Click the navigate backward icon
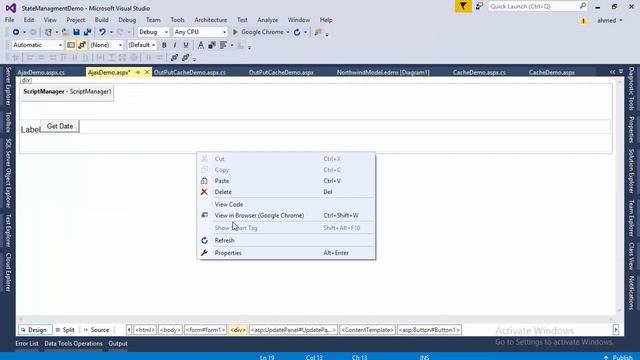This screenshot has width=640, height=360. coord(16,32)
